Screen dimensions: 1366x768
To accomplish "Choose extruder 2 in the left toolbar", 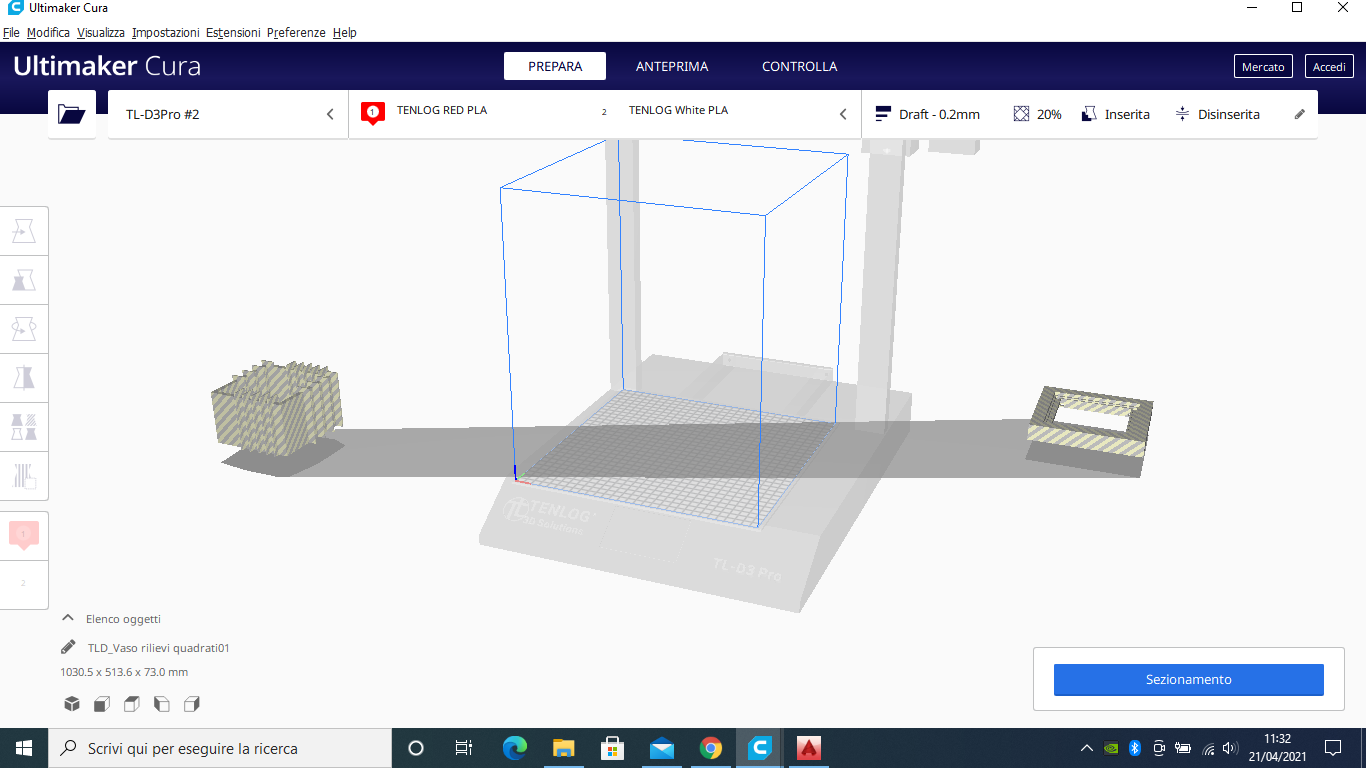I will point(24,583).
